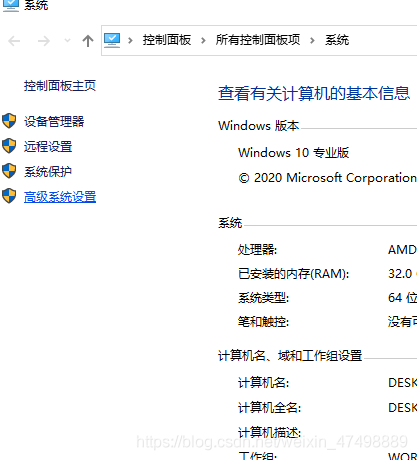The image size is (417, 460).
Task: Open the recent locations dropdown arrow
Action: pyautogui.click(x=67, y=41)
